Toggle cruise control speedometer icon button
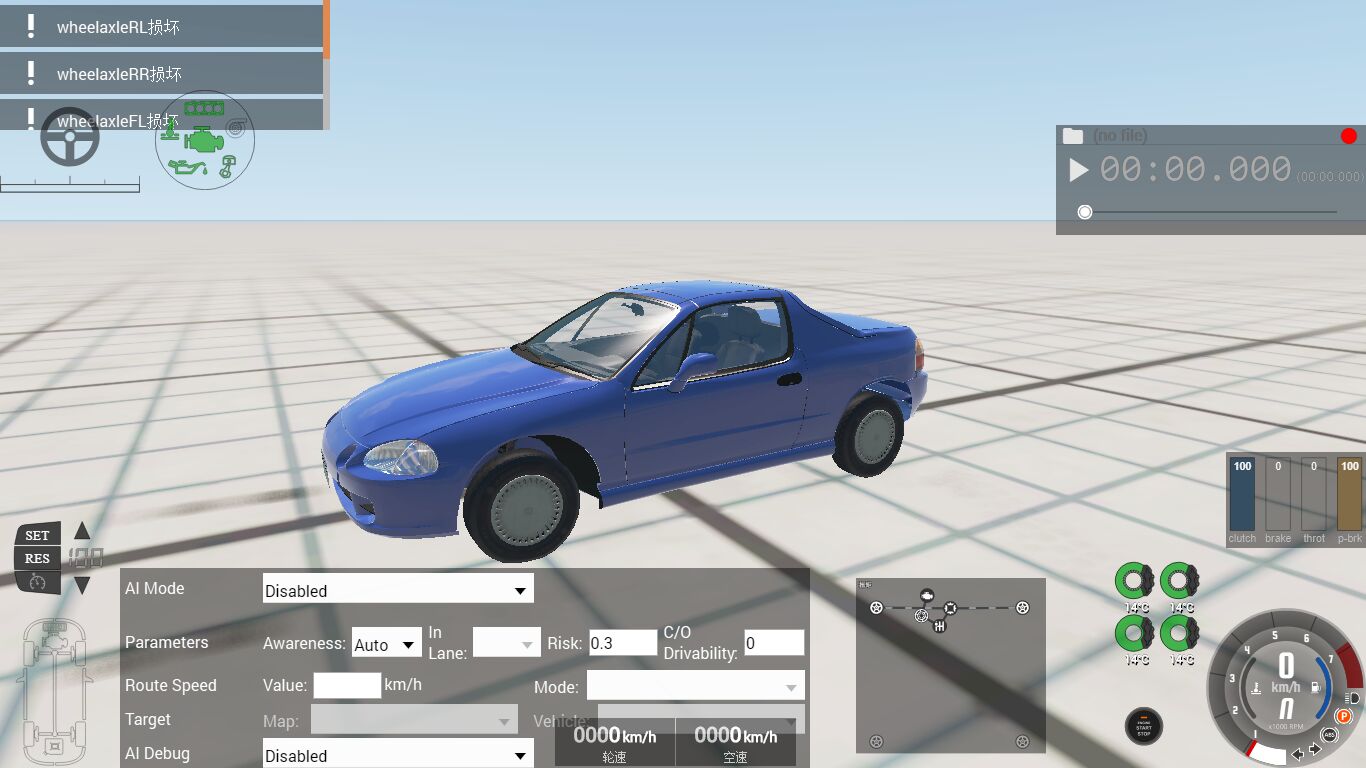Screen dimensions: 1366x768 (38, 582)
